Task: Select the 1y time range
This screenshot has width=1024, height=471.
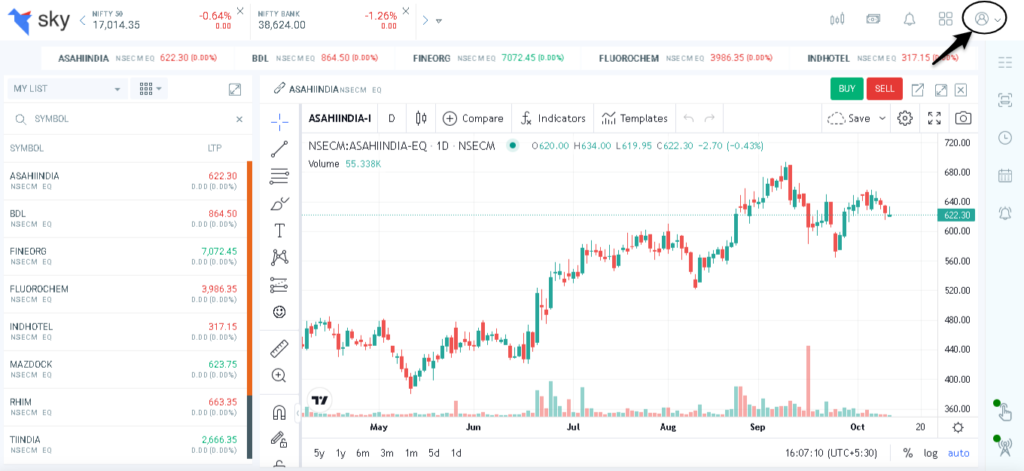Action: (341, 453)
